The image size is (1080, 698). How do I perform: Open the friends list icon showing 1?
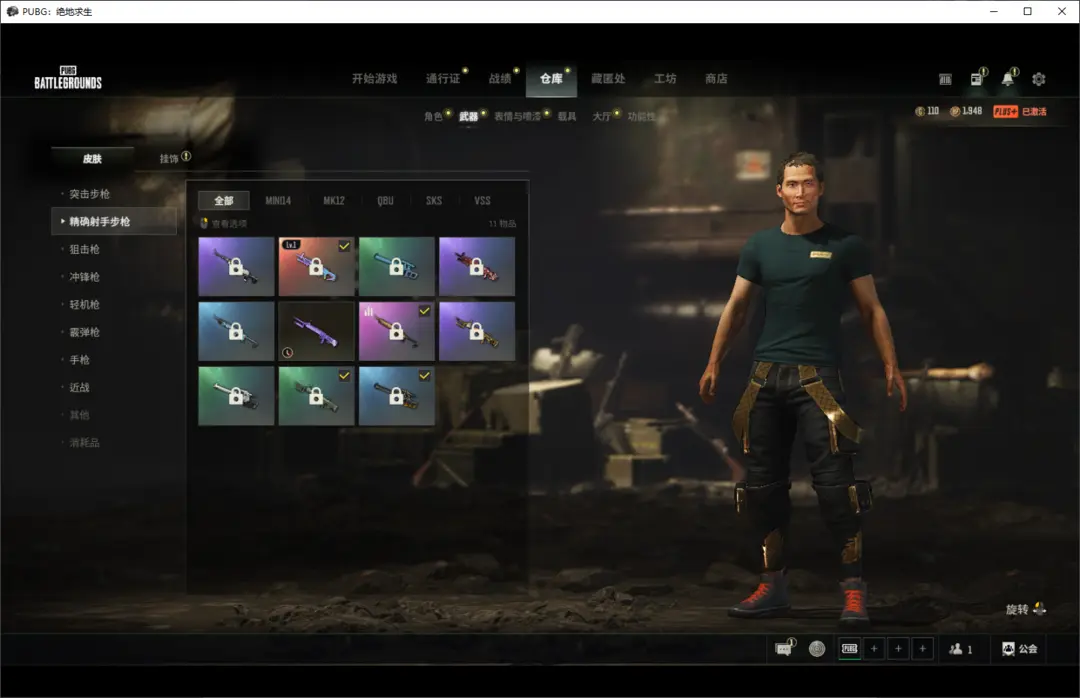tap(961, 648)
